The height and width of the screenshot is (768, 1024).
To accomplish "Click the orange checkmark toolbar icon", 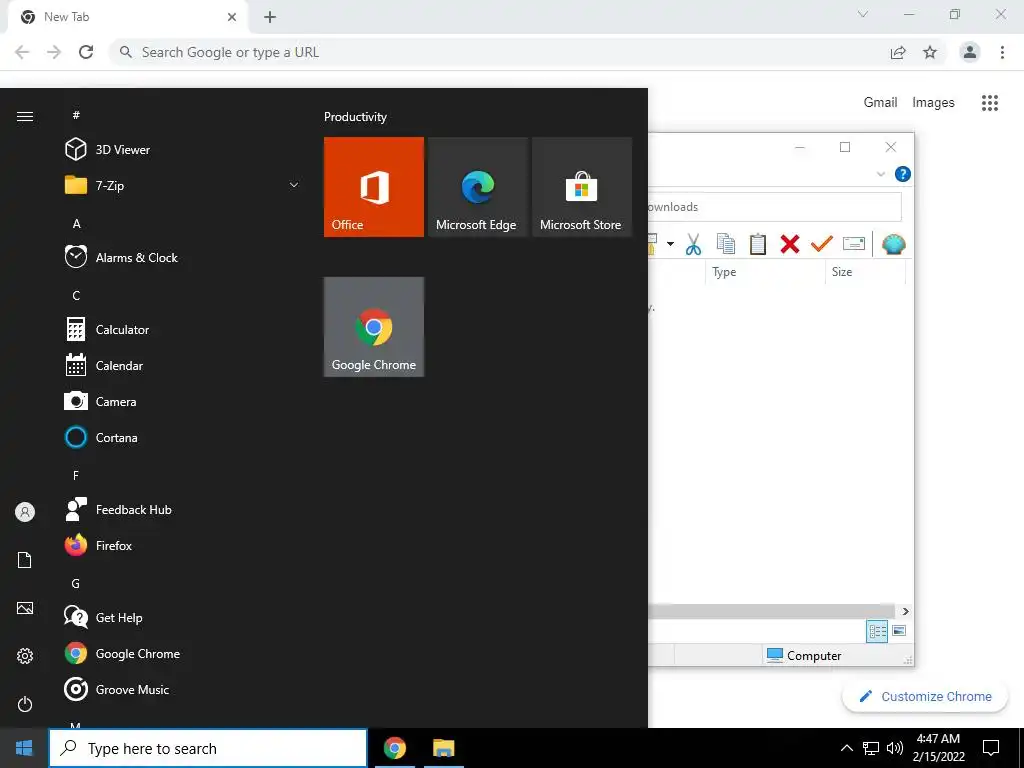I will [x=822, y=244].
